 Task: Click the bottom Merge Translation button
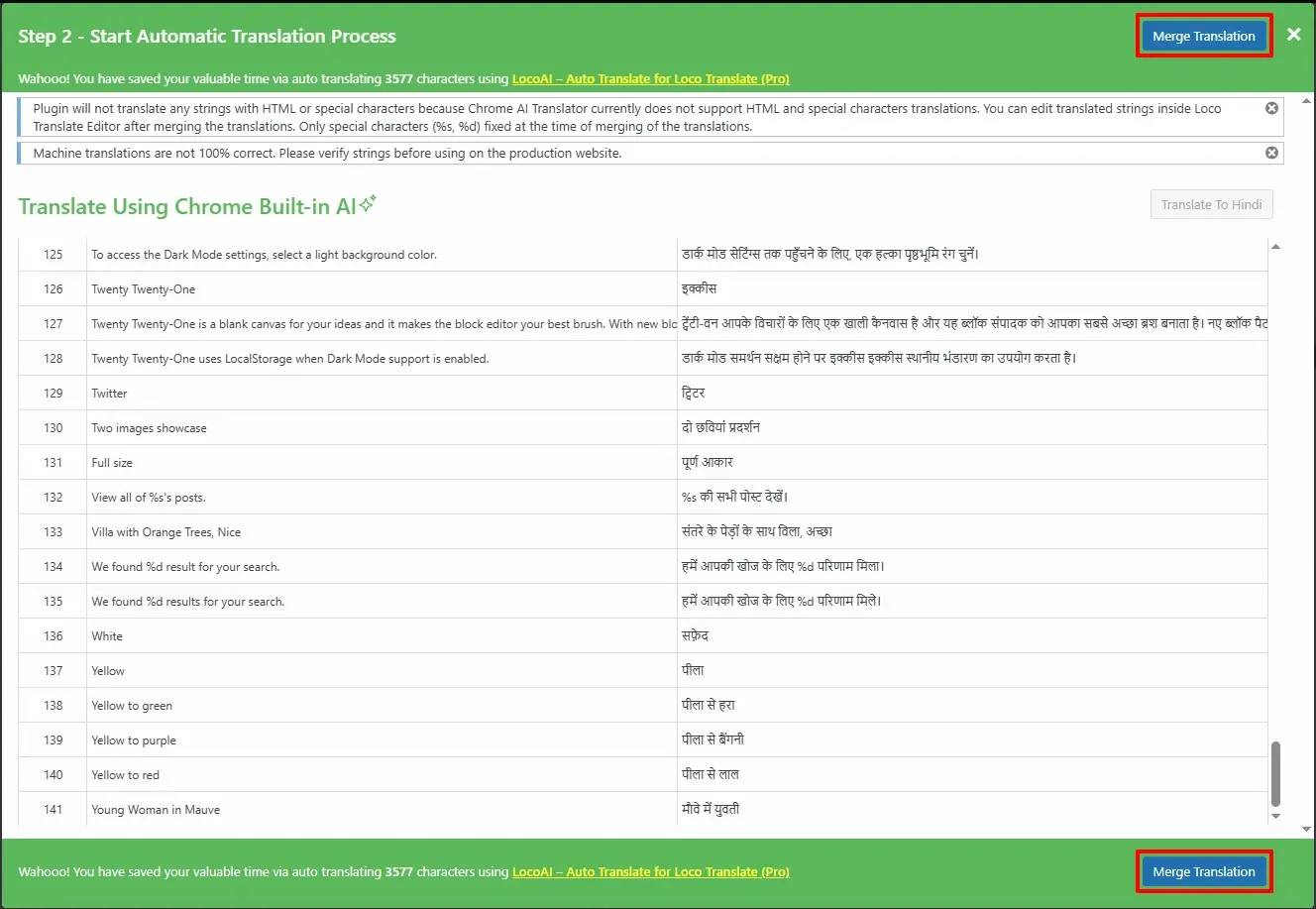(1203, 871)
